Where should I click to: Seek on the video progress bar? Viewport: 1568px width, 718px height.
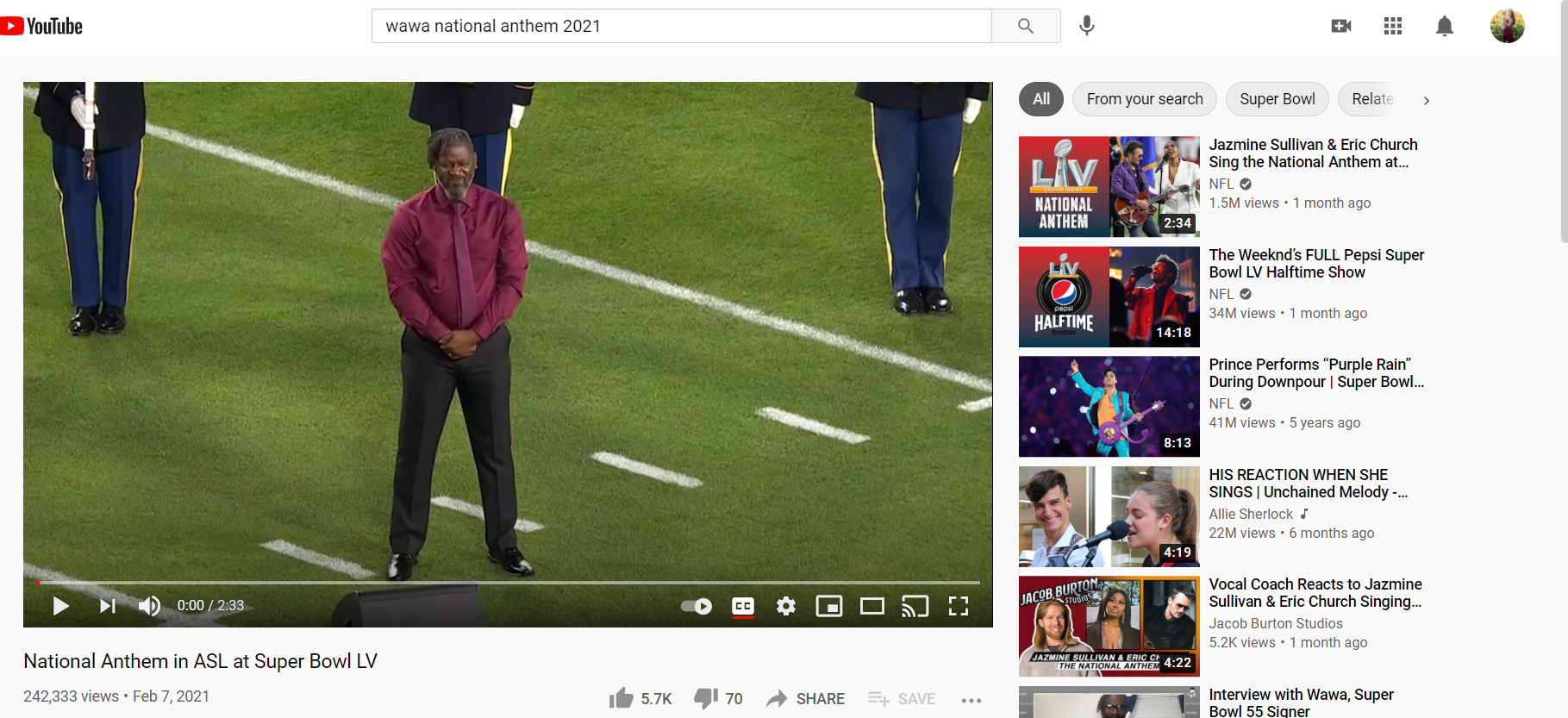(x=509, y=583)
